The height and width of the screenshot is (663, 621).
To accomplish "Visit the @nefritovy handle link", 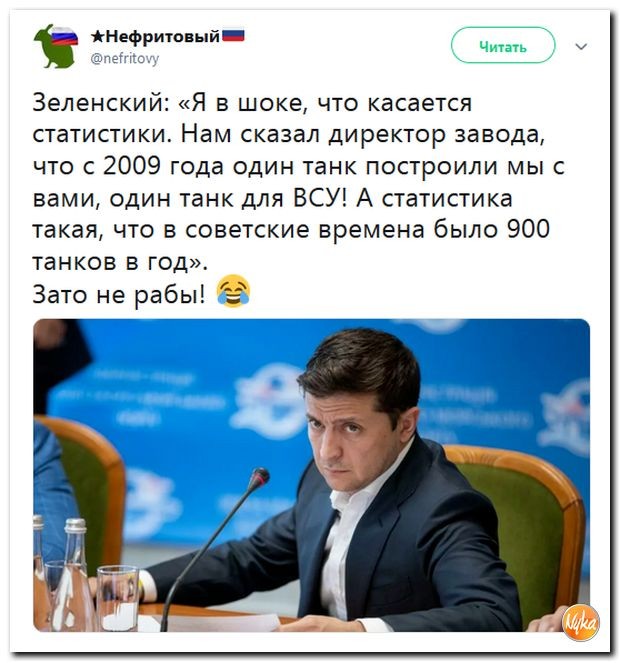I will (125, 58).
